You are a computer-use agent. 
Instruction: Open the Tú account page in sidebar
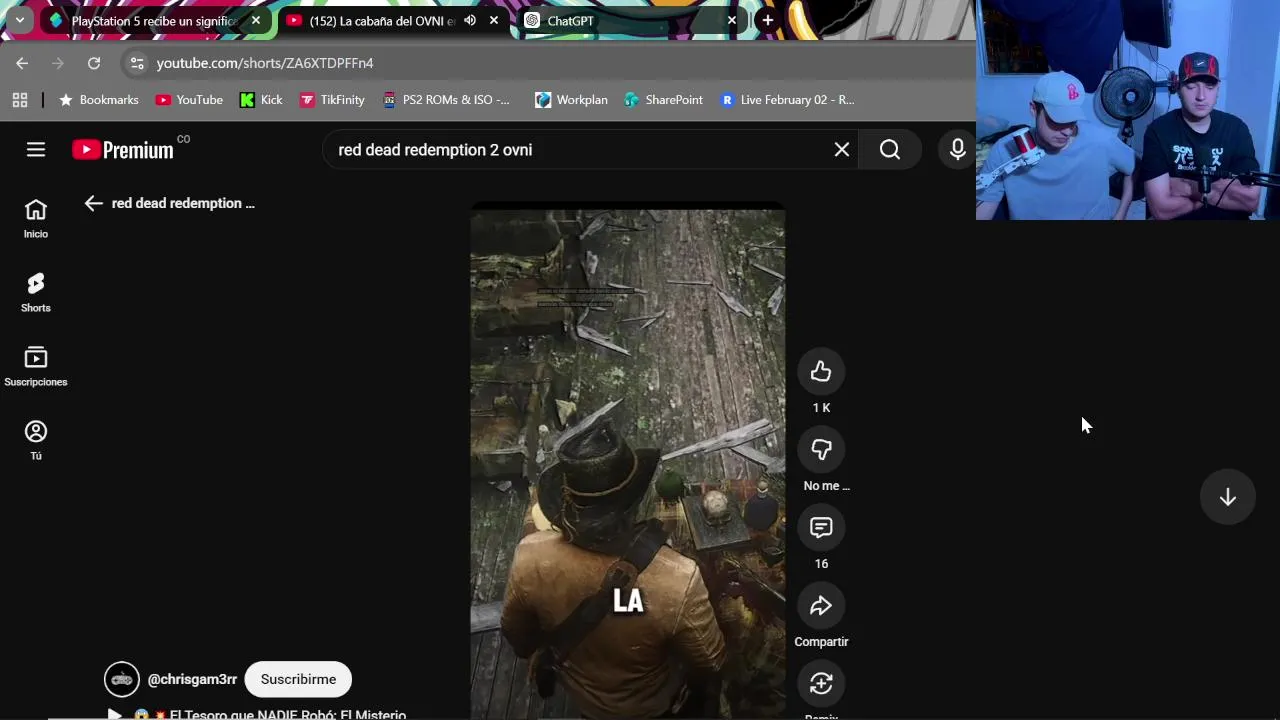(36, 440)
